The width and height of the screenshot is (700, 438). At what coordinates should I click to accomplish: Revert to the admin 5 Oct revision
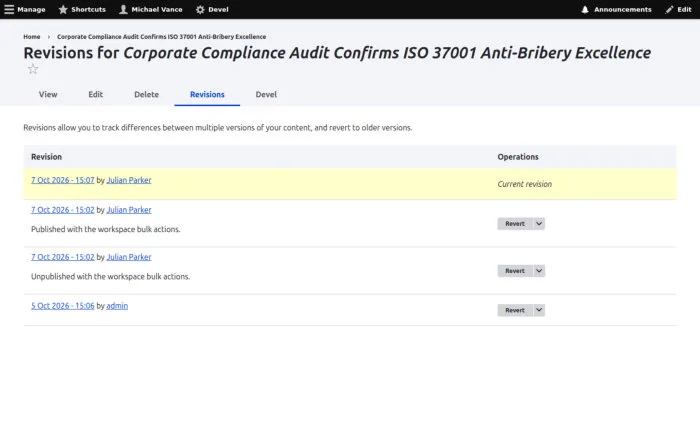pyautogui.click(x=515, y=310)
